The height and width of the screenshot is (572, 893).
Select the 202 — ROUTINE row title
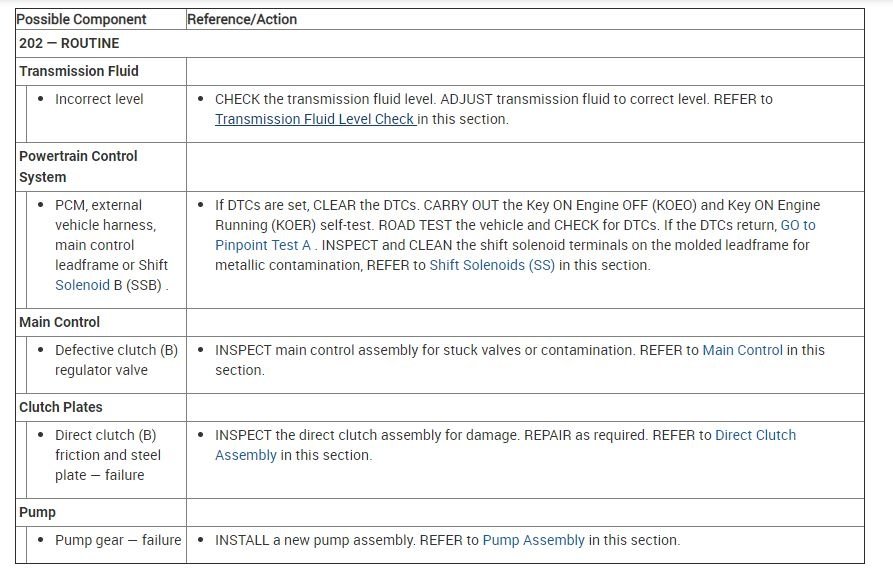(x=69, y=44)
